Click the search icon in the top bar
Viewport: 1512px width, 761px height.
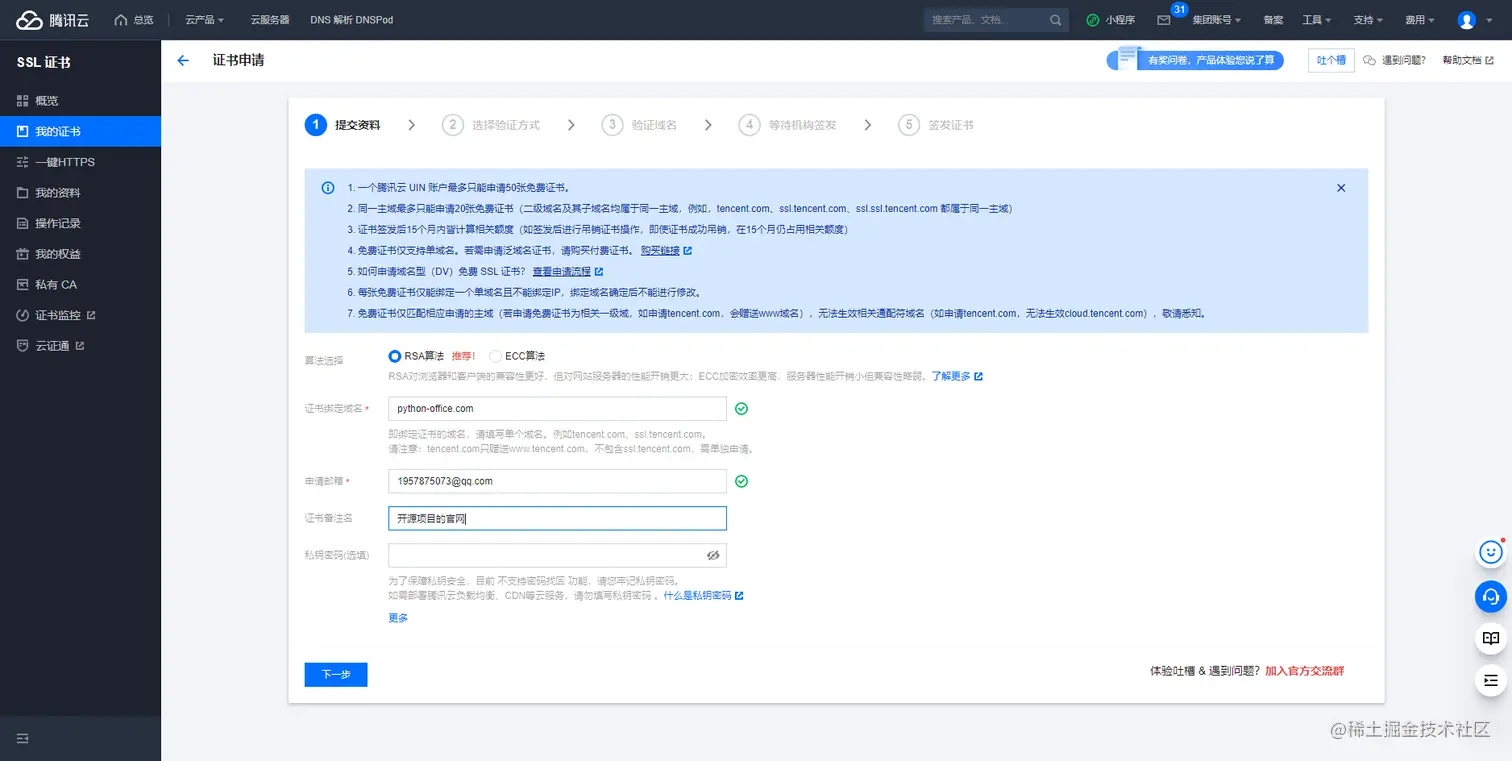[x=1054, y=19]
